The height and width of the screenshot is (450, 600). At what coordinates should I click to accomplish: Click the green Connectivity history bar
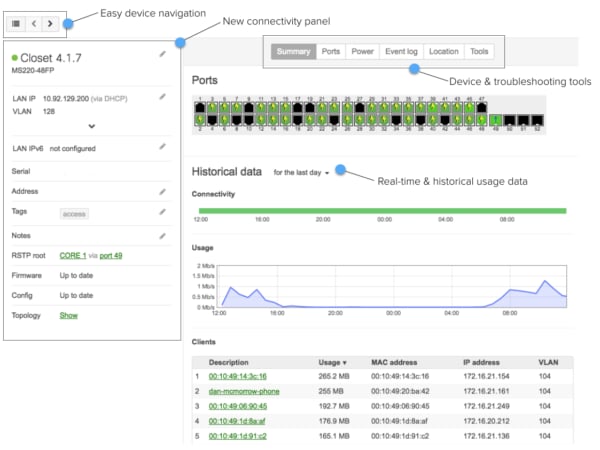383,211
